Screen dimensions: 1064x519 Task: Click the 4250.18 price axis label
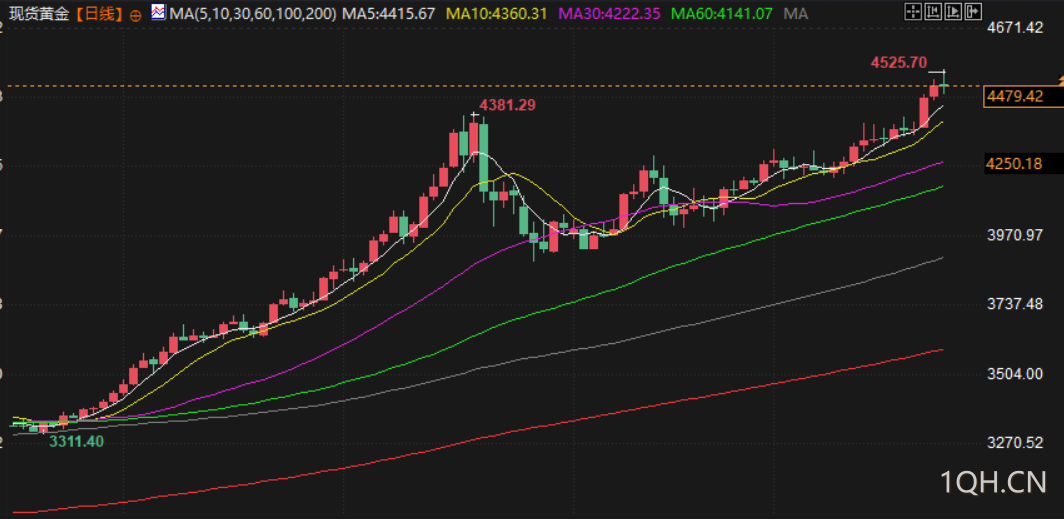(x=1015, y=164)
